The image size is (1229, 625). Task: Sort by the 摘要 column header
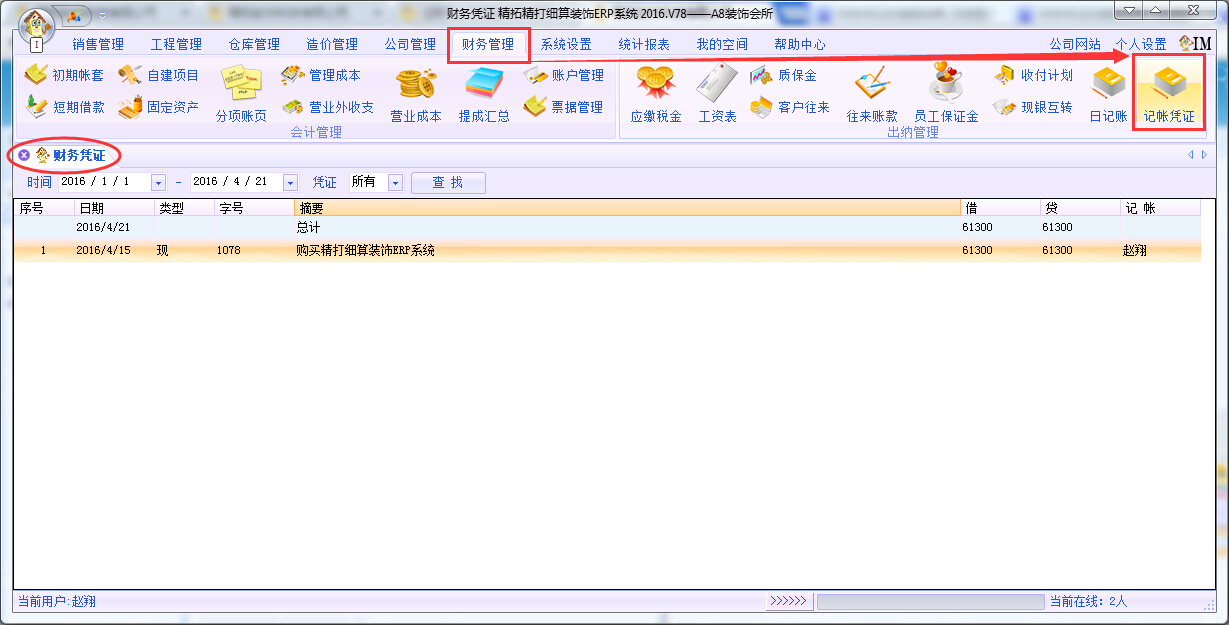point(627,208)
